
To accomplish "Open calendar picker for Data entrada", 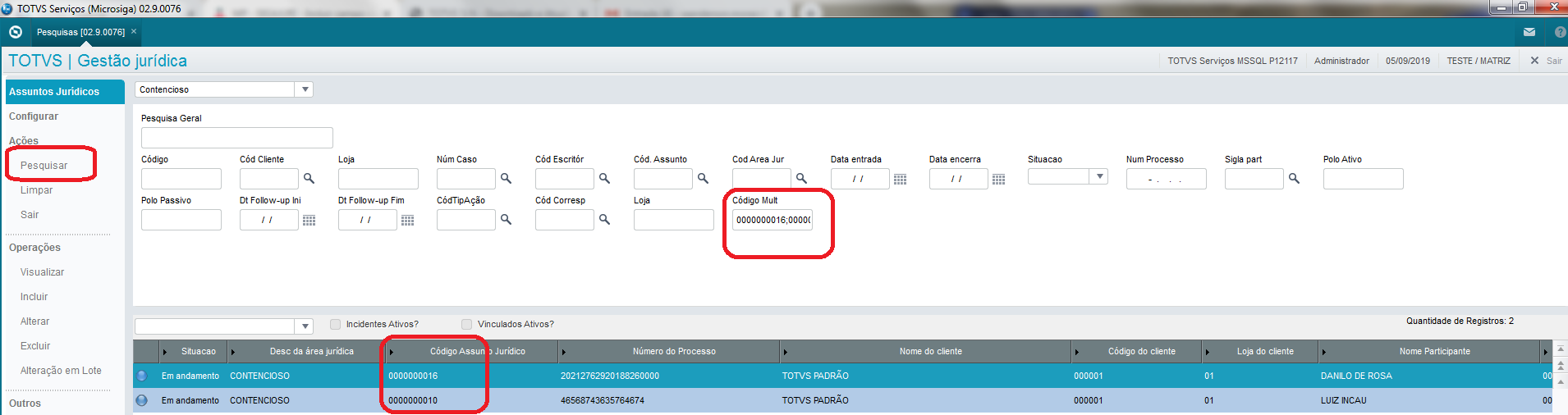I will [x=900, y=179].
